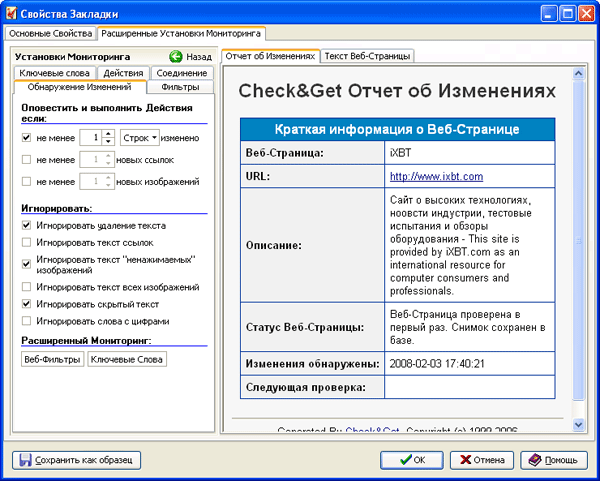Open the Действия tab
The height and width of the screenshot is (481, 600).
(x=123, y=73)
